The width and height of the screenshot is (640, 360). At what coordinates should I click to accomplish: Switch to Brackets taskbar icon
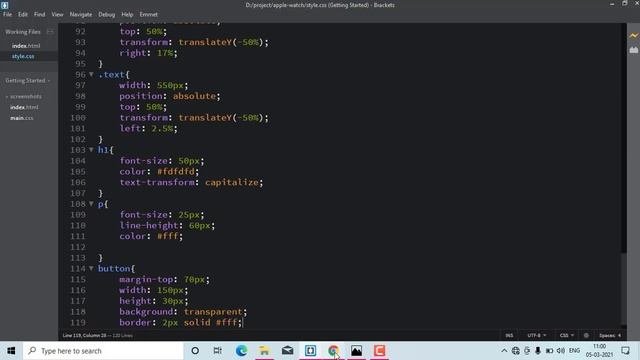(310, 351)
